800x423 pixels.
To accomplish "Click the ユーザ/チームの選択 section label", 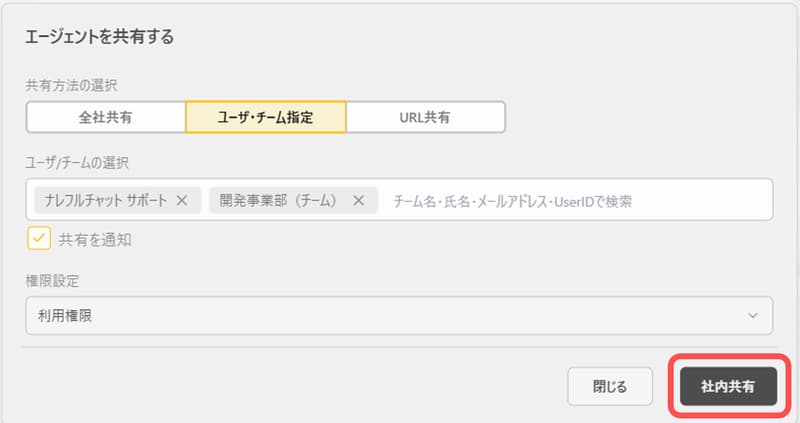I will pyautogui.click(x=82, y=161).
